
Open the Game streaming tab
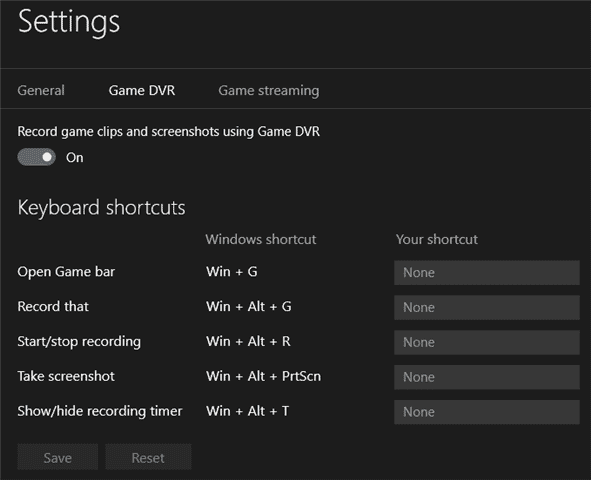coord(269,91)
